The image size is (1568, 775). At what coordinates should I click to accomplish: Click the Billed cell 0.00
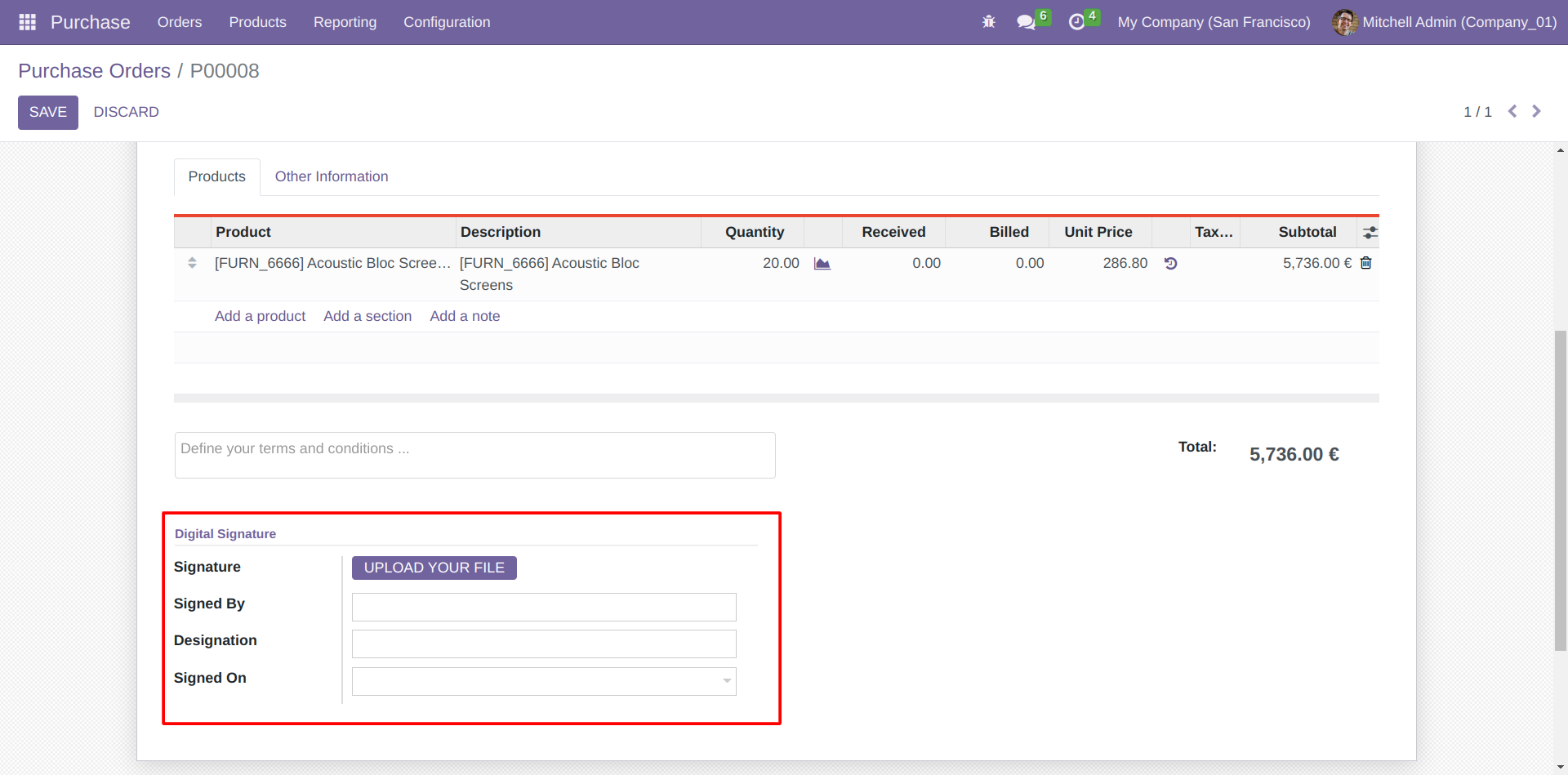click(x=1030, y=263)
